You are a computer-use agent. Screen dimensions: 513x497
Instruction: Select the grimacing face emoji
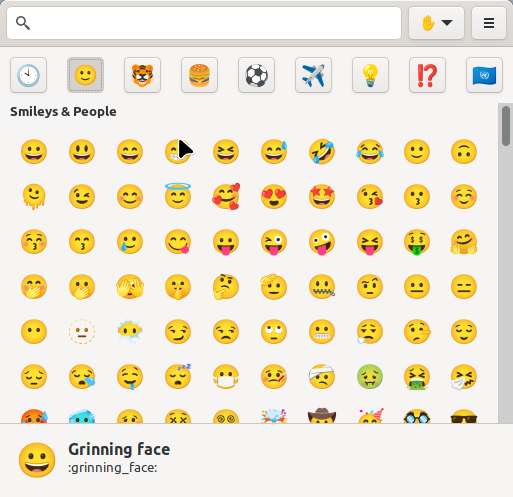click(321, 332)
